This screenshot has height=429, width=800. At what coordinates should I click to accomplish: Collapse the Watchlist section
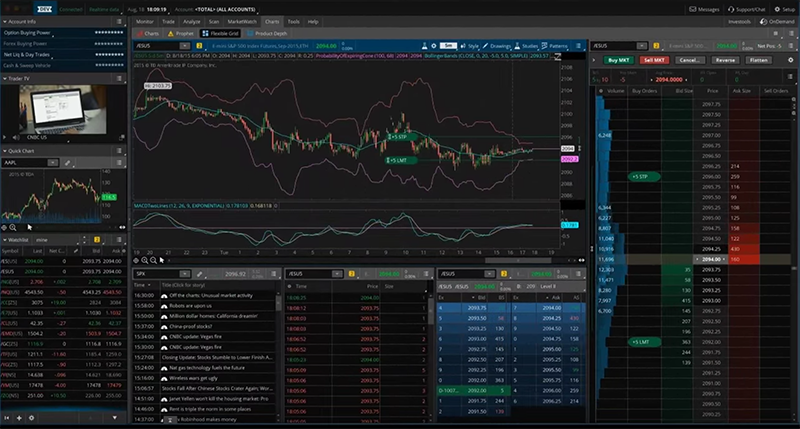[x=5, y=240]
